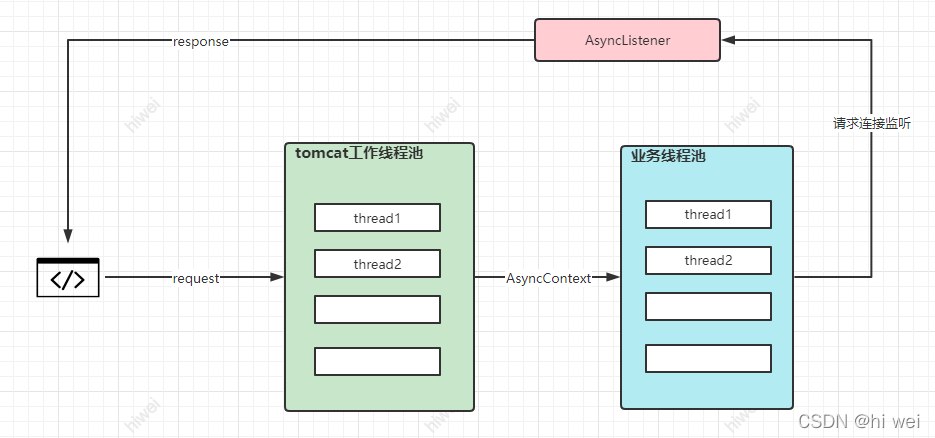Select thread1 in the tomcat thread pool

377,217
